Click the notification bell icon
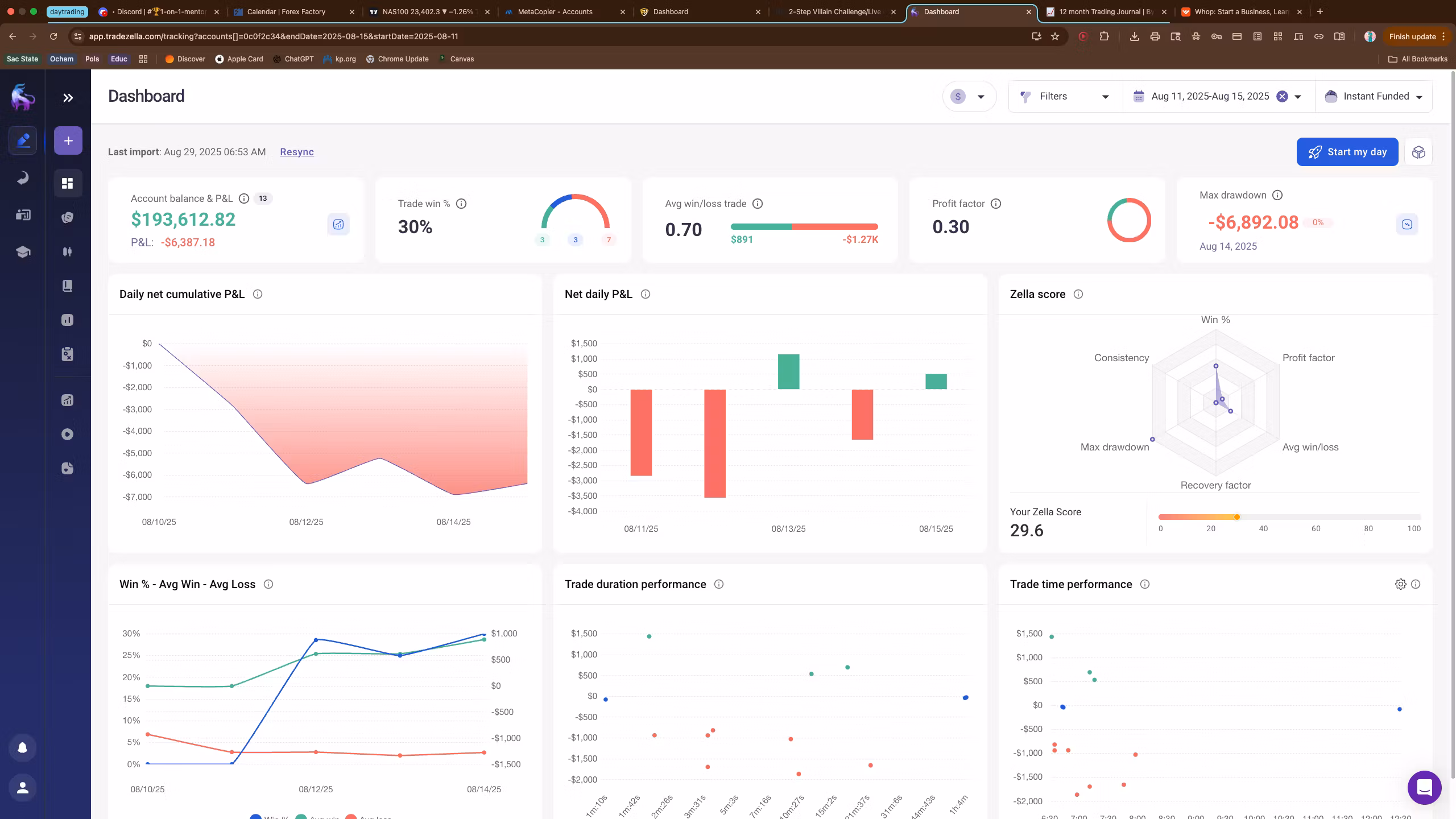The height and width of the screenshot is (819, 1456). pos(23,747)
